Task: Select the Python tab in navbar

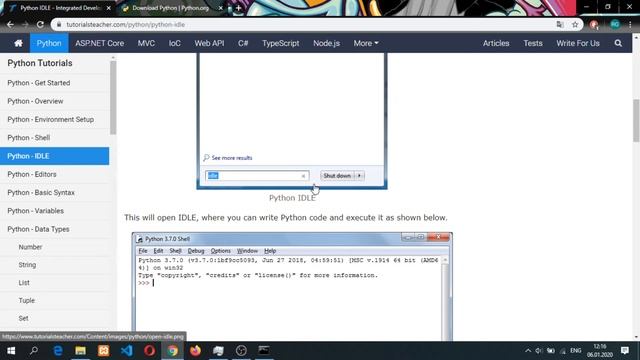Action: [49, 43]
